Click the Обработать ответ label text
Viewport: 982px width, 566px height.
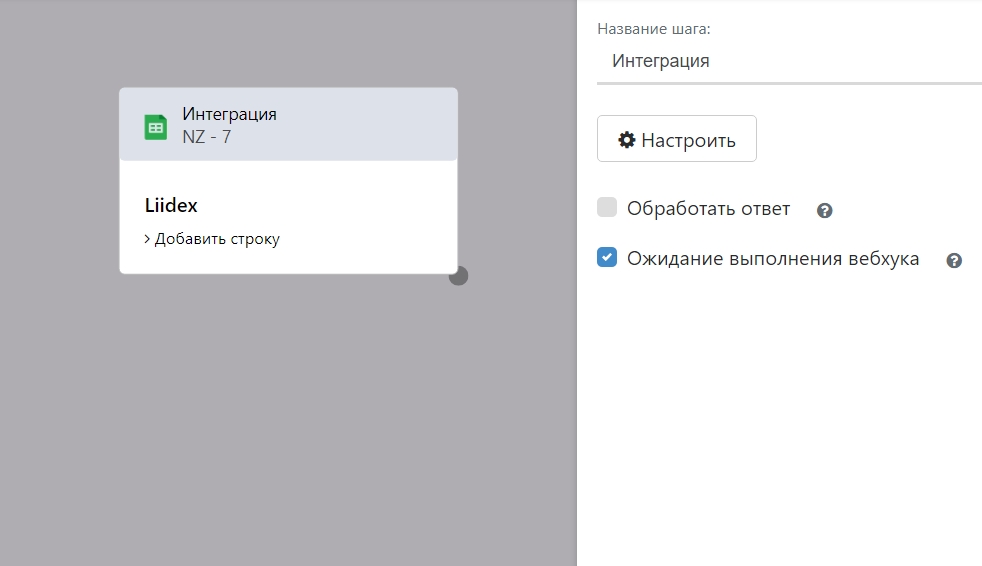tap(708, 209)
